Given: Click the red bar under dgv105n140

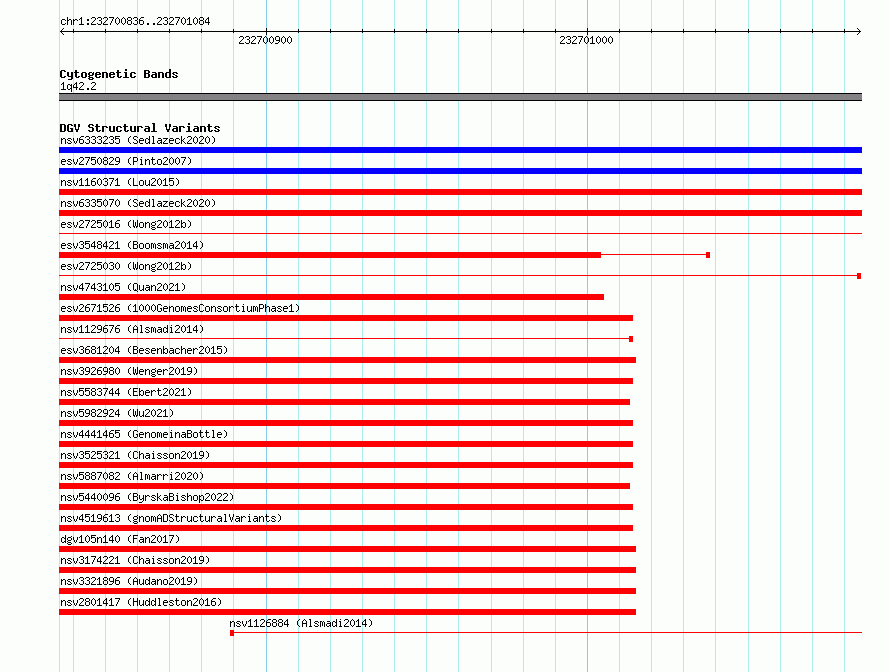Looking at the screenshot, I should (x=347, y=549).
